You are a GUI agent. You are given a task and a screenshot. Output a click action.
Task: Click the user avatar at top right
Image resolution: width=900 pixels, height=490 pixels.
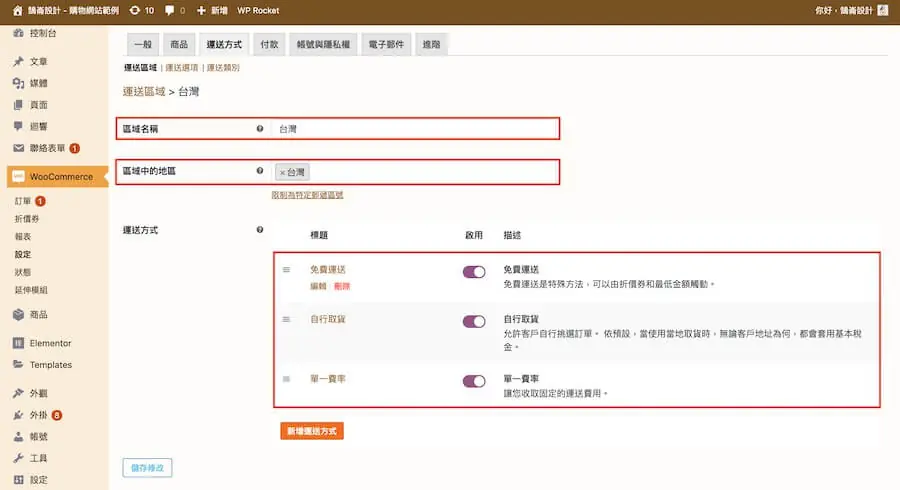point(883,10)
